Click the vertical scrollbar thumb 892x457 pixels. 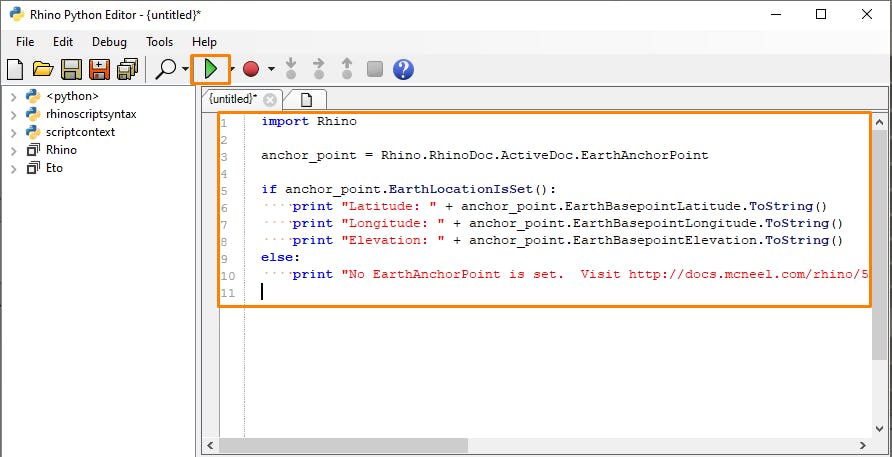click(x=879, y=245)
